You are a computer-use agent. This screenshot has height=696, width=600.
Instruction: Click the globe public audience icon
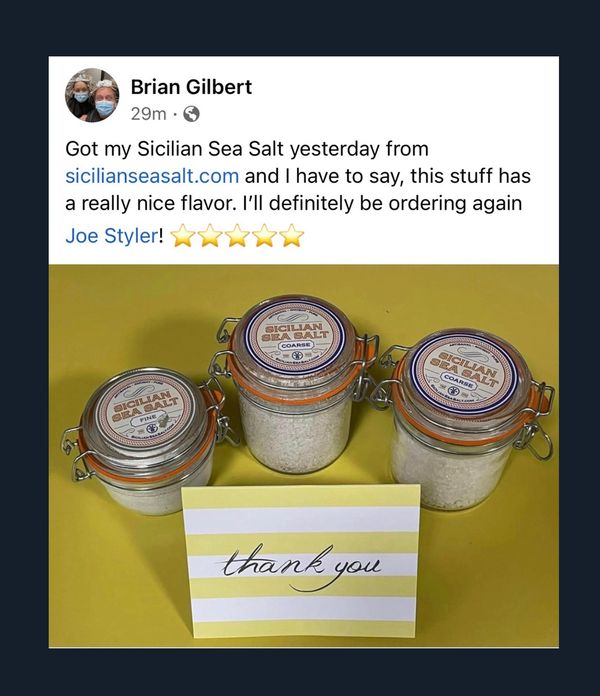pyautogui.click(x=192, y=115)
